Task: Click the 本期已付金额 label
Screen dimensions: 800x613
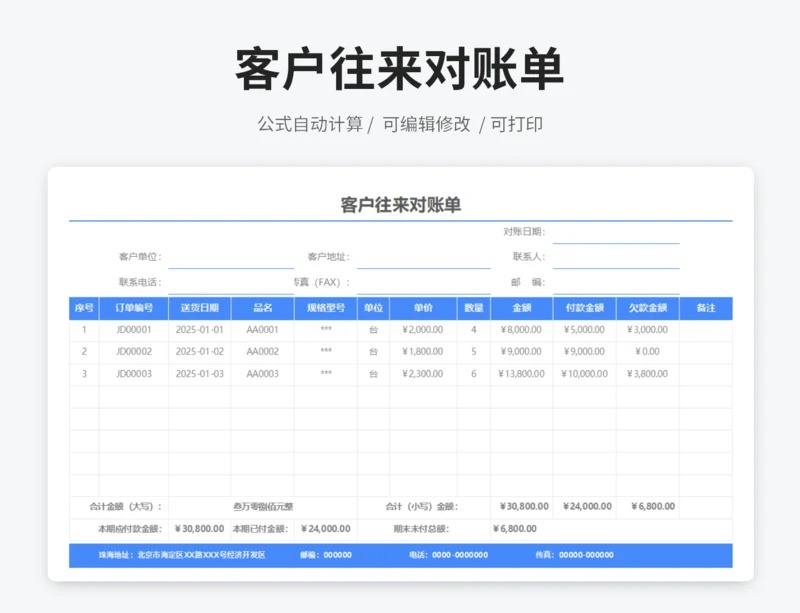Action: tap(261, 529)
